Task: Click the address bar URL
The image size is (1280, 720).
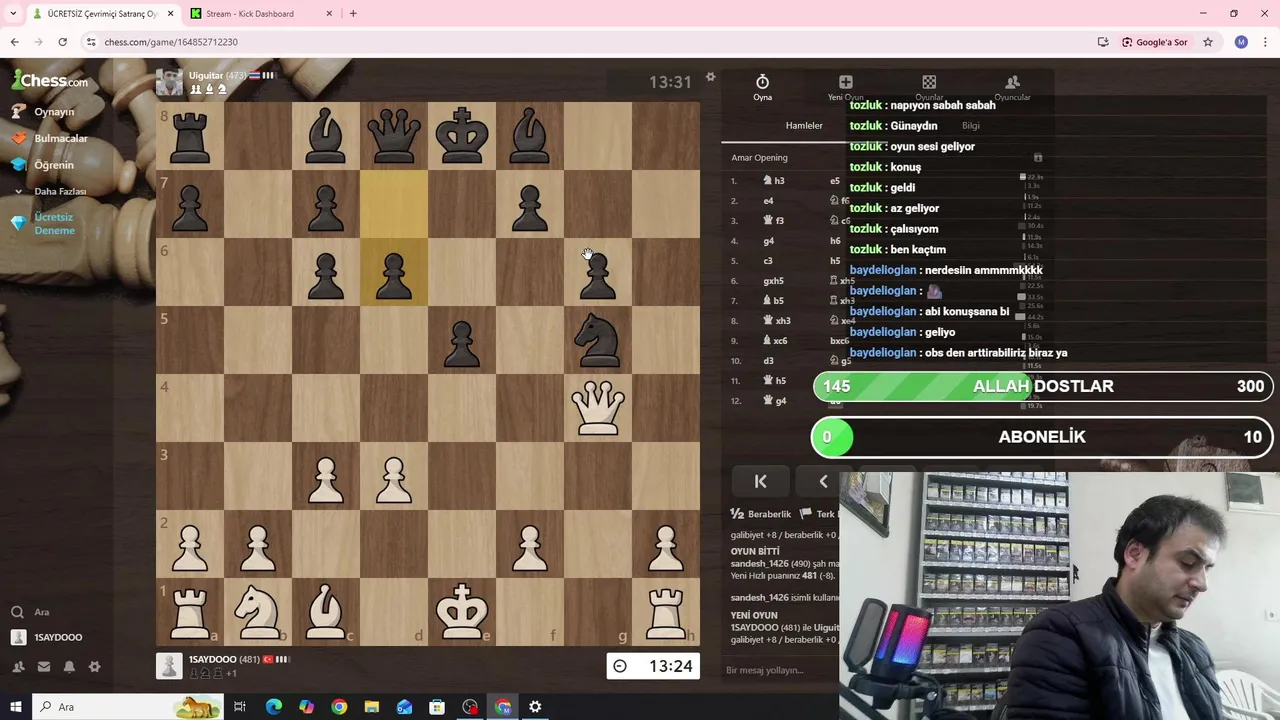Action: coord(171,42)
